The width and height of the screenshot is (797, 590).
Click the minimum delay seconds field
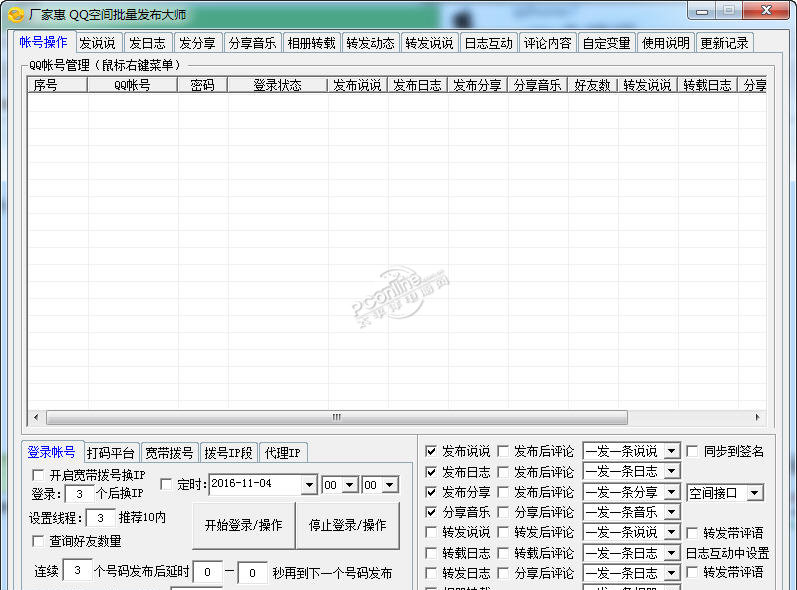tap(207, 572)
